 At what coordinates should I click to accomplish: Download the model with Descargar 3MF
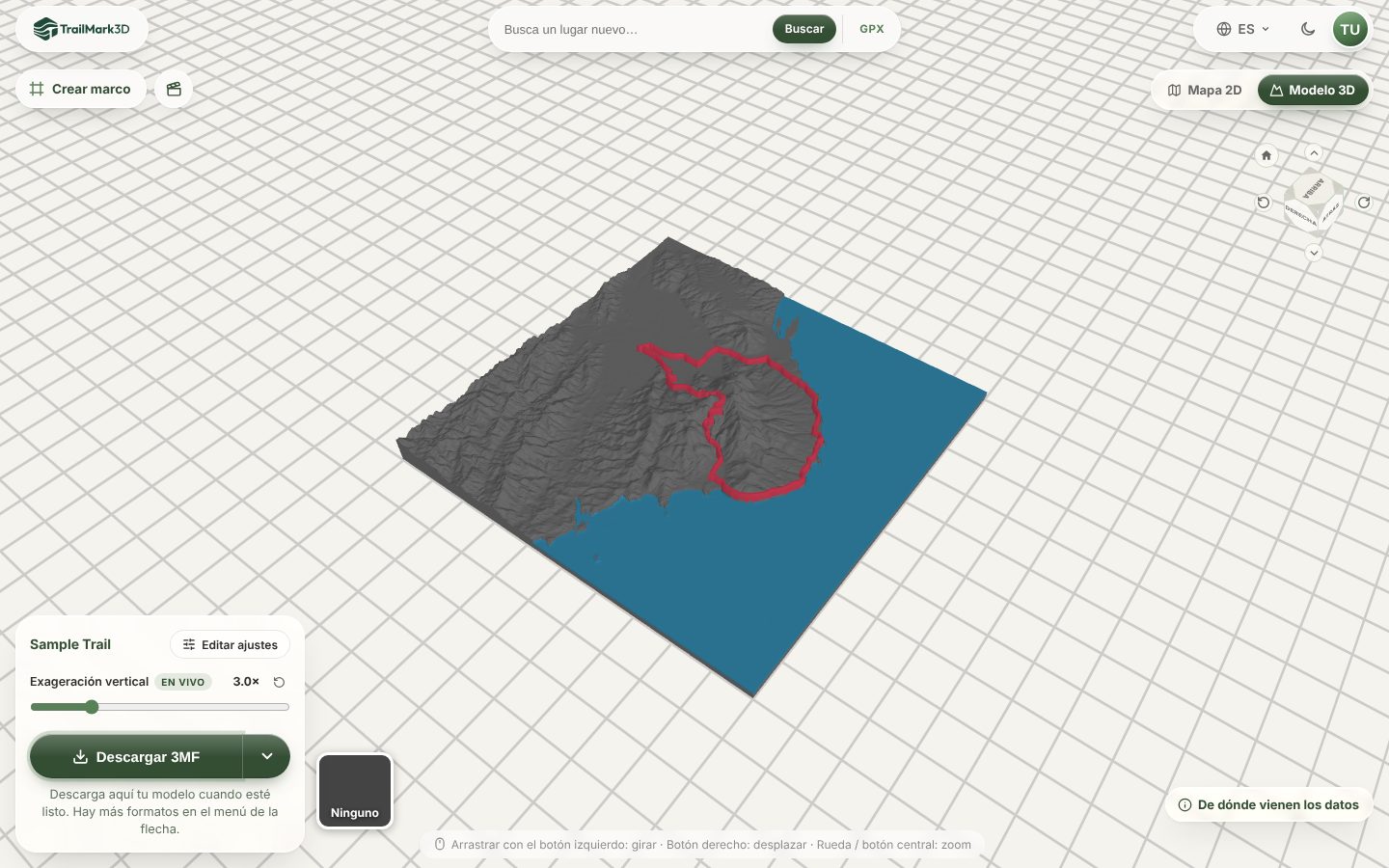136,757
